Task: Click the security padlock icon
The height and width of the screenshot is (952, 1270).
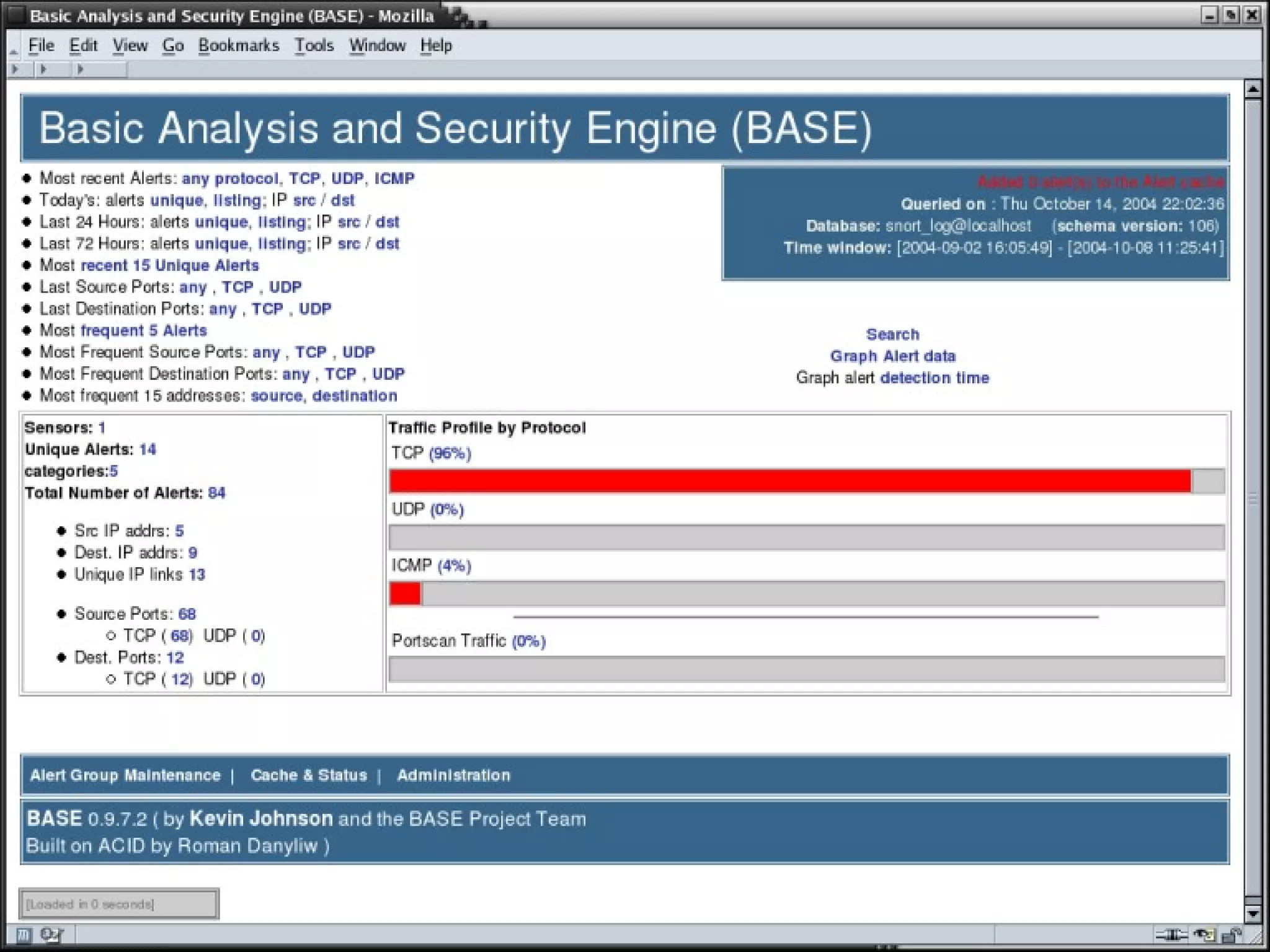Action: pos(1232,935)
